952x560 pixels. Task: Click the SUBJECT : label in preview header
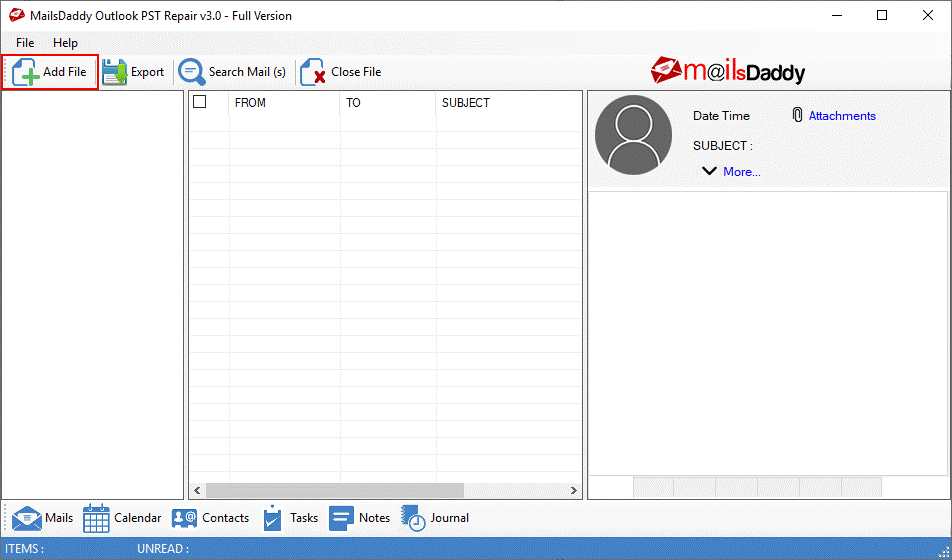pyautogui.click(x=722, y=146)
